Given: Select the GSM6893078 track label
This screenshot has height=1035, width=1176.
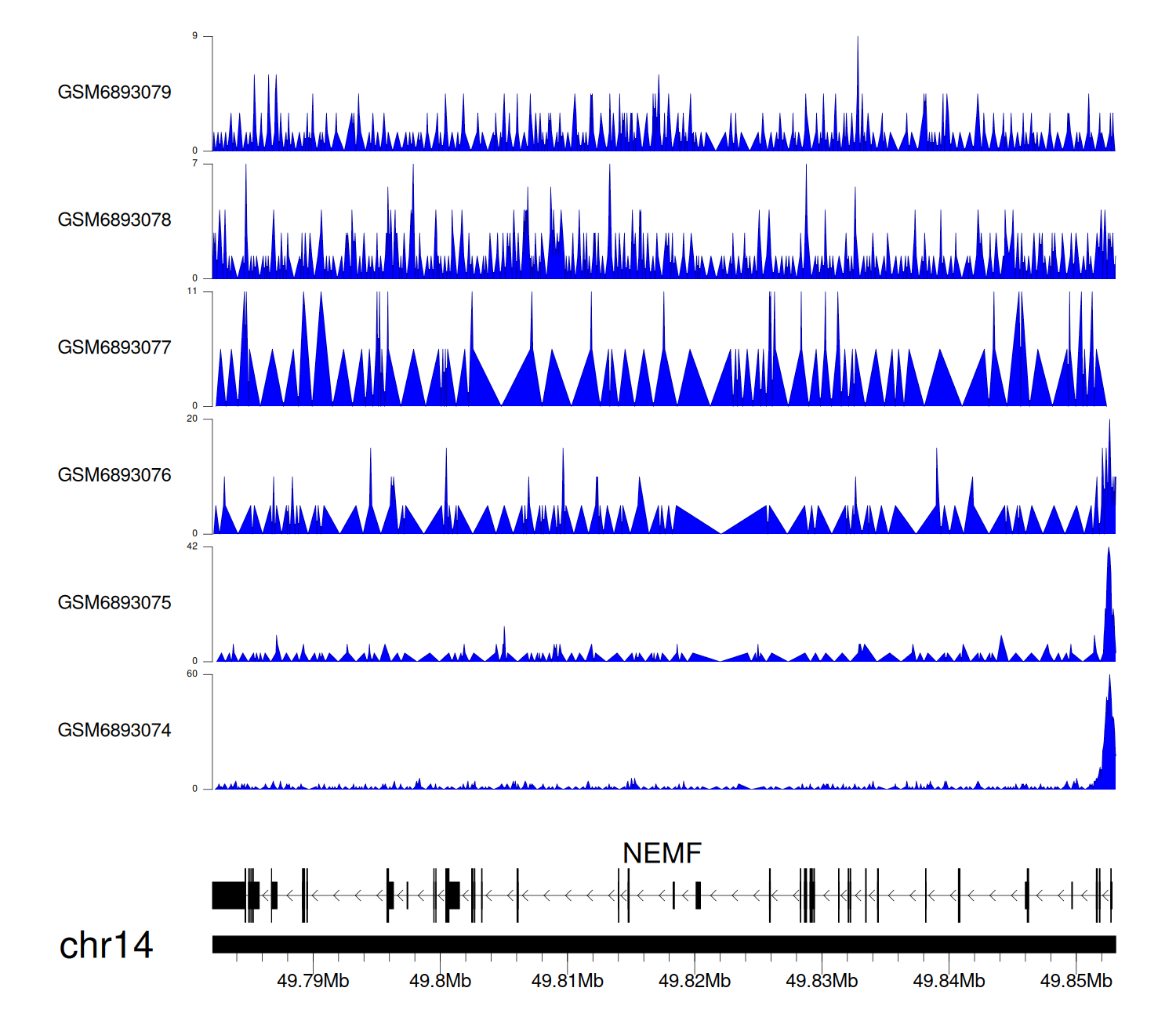Looking at the screenshot, I should 114,220.
